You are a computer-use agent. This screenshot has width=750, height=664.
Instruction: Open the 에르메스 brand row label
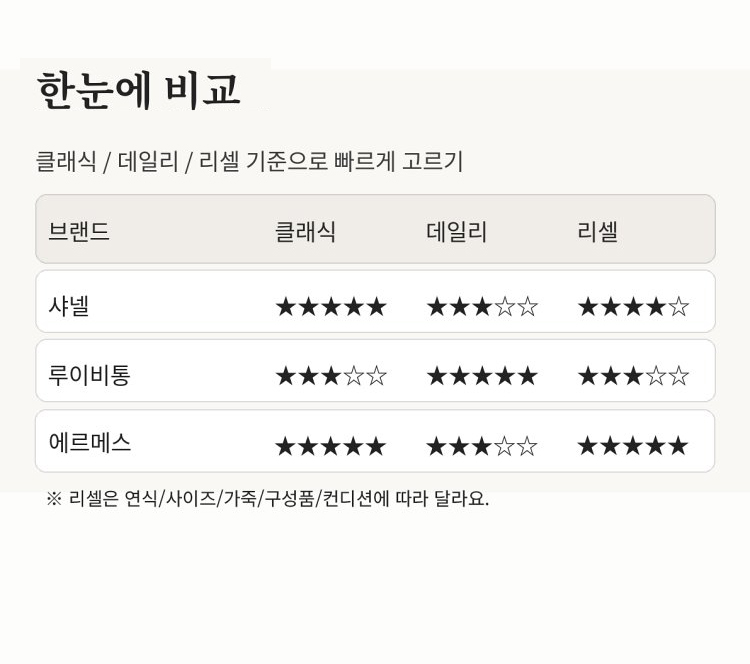89,443
